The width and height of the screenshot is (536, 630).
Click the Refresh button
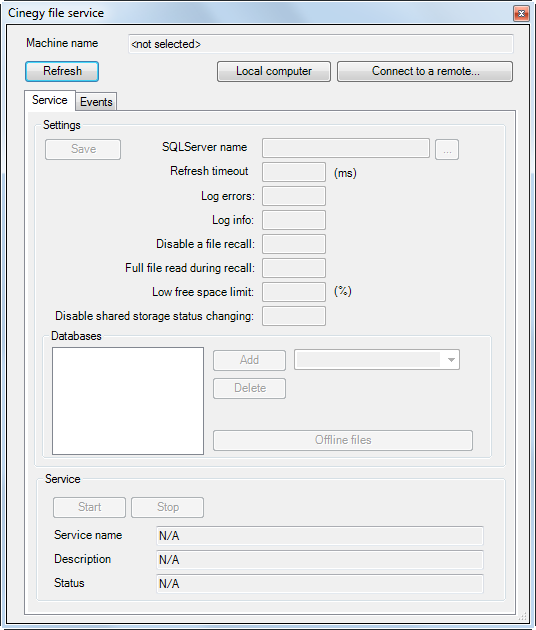62,72
